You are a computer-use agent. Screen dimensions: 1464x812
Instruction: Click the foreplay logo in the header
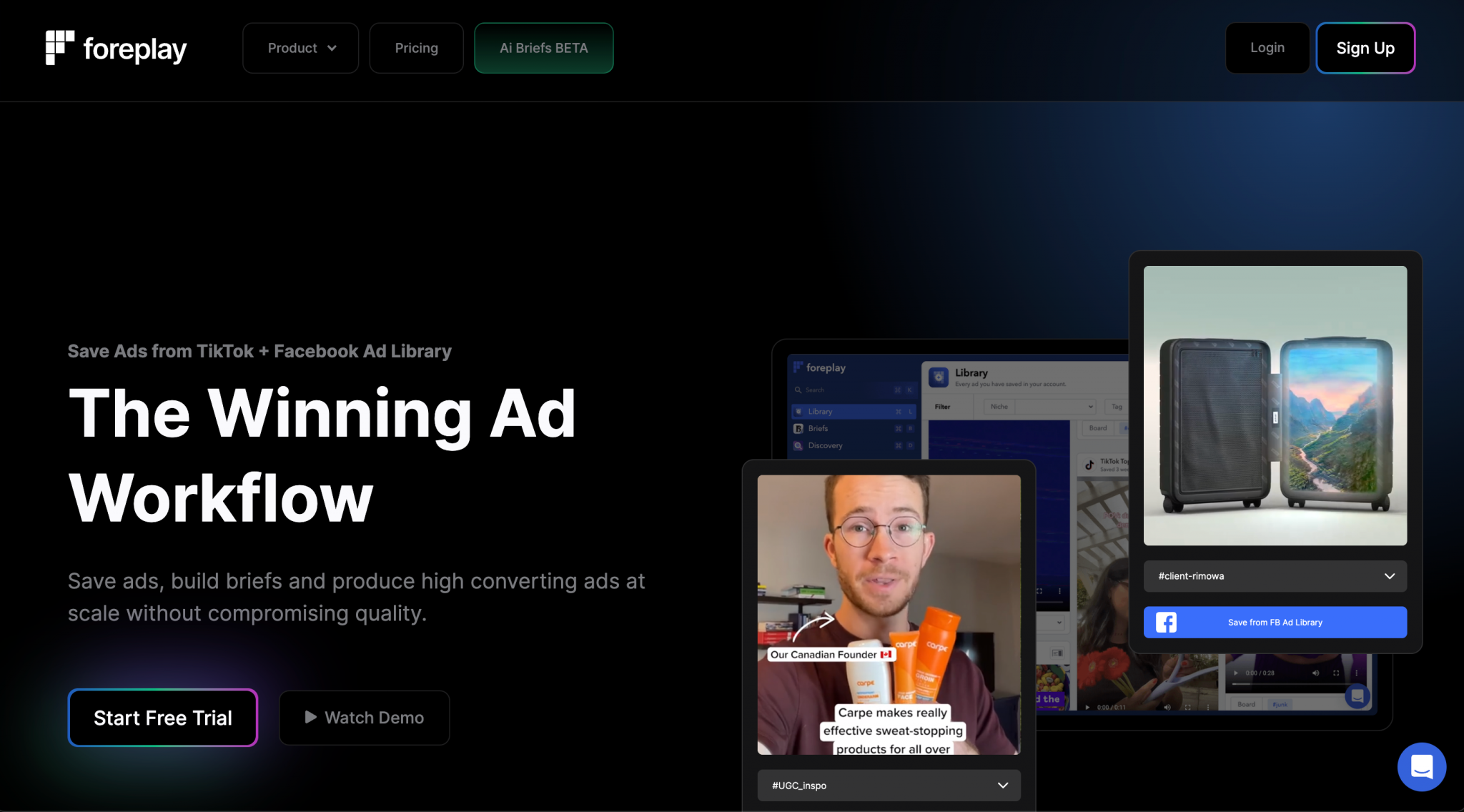pyautogui.click(x=116, y=48)
